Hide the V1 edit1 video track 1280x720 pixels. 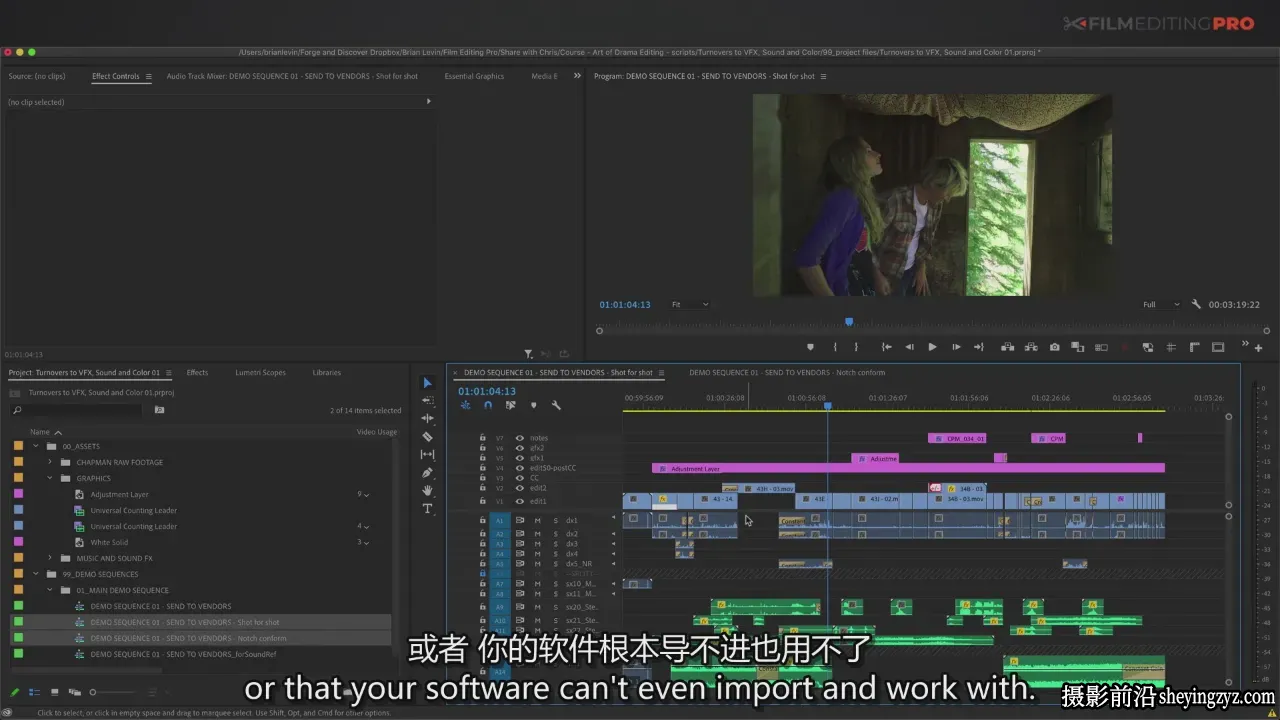pos(519,501)
